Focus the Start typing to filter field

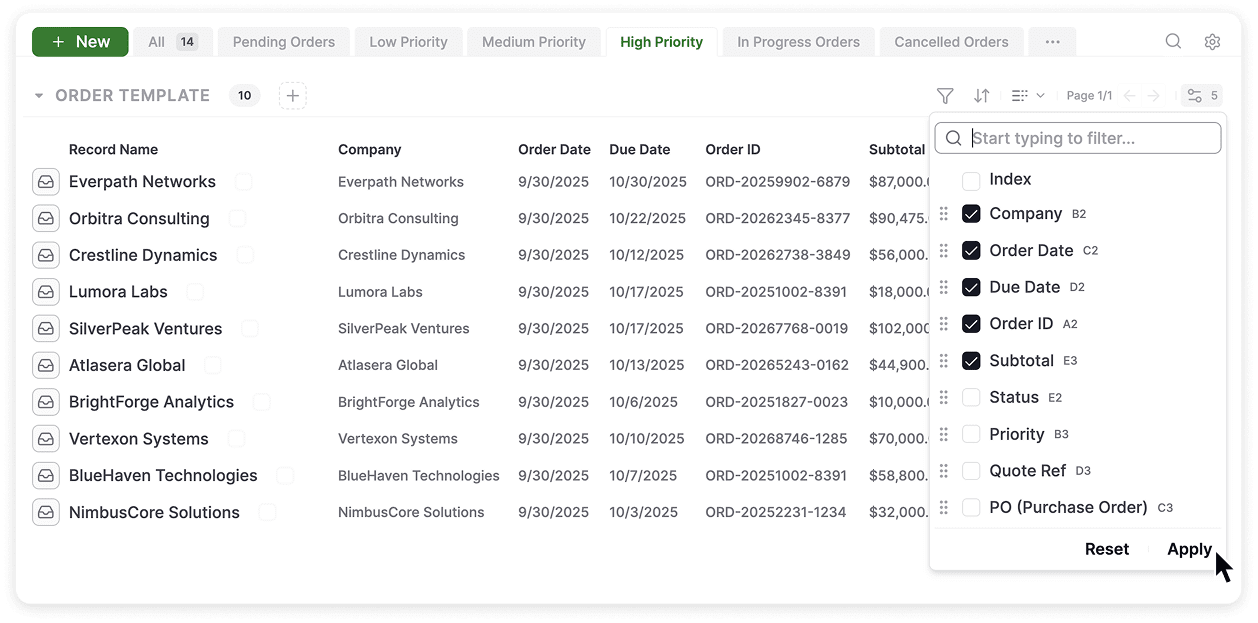pyautogui.click(x=1078, y=138)
